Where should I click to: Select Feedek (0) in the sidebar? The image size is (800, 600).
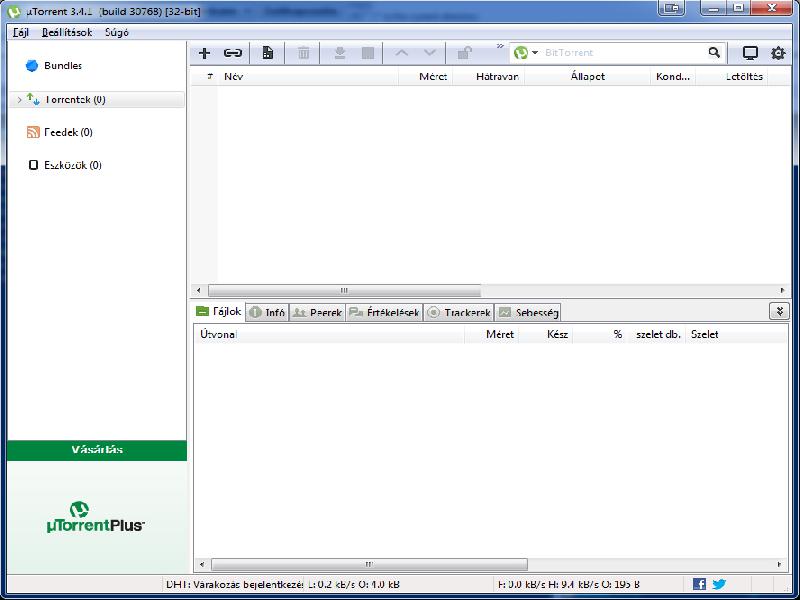click(60, 132)
